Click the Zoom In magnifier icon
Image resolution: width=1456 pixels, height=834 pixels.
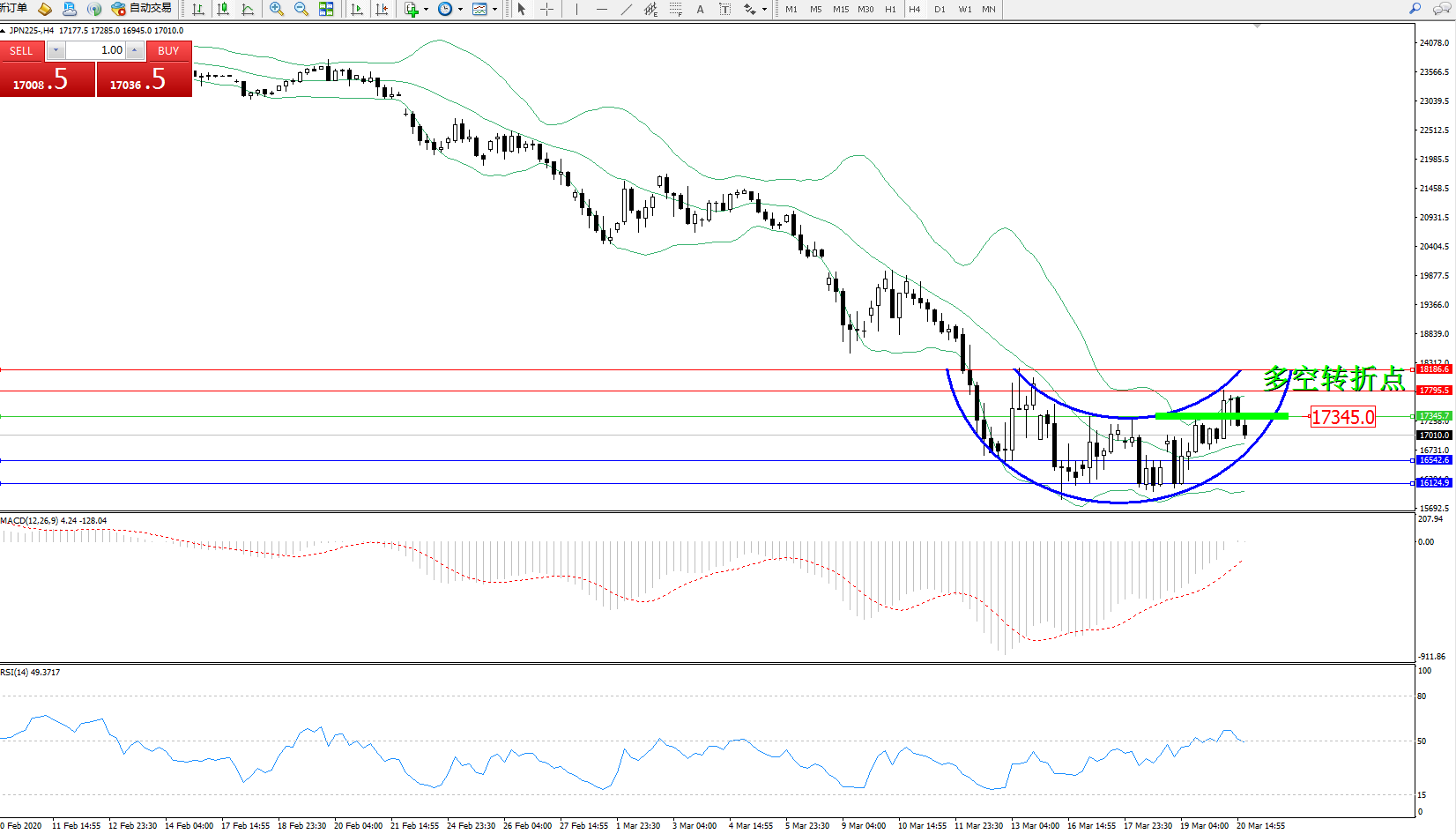[x=276, y=9]
